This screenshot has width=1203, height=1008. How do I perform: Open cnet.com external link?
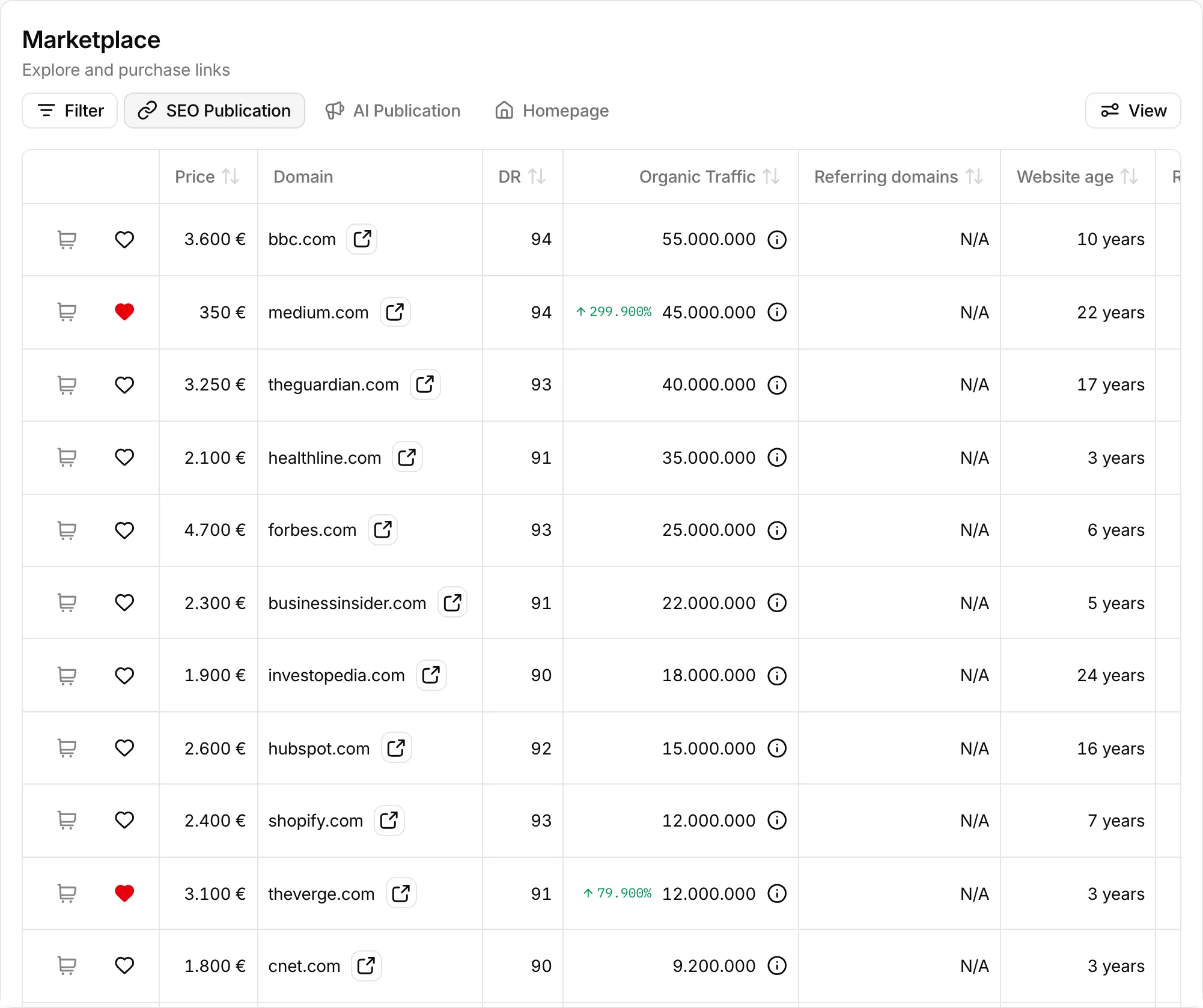coord(366,966)
